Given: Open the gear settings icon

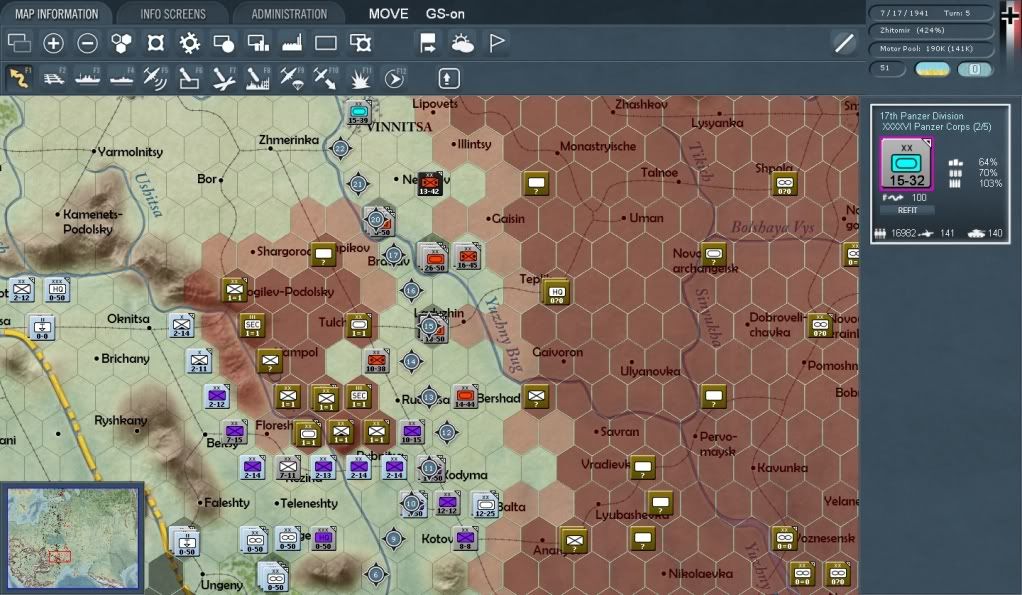Looking at the screenshot, I should tap(190, 43).
